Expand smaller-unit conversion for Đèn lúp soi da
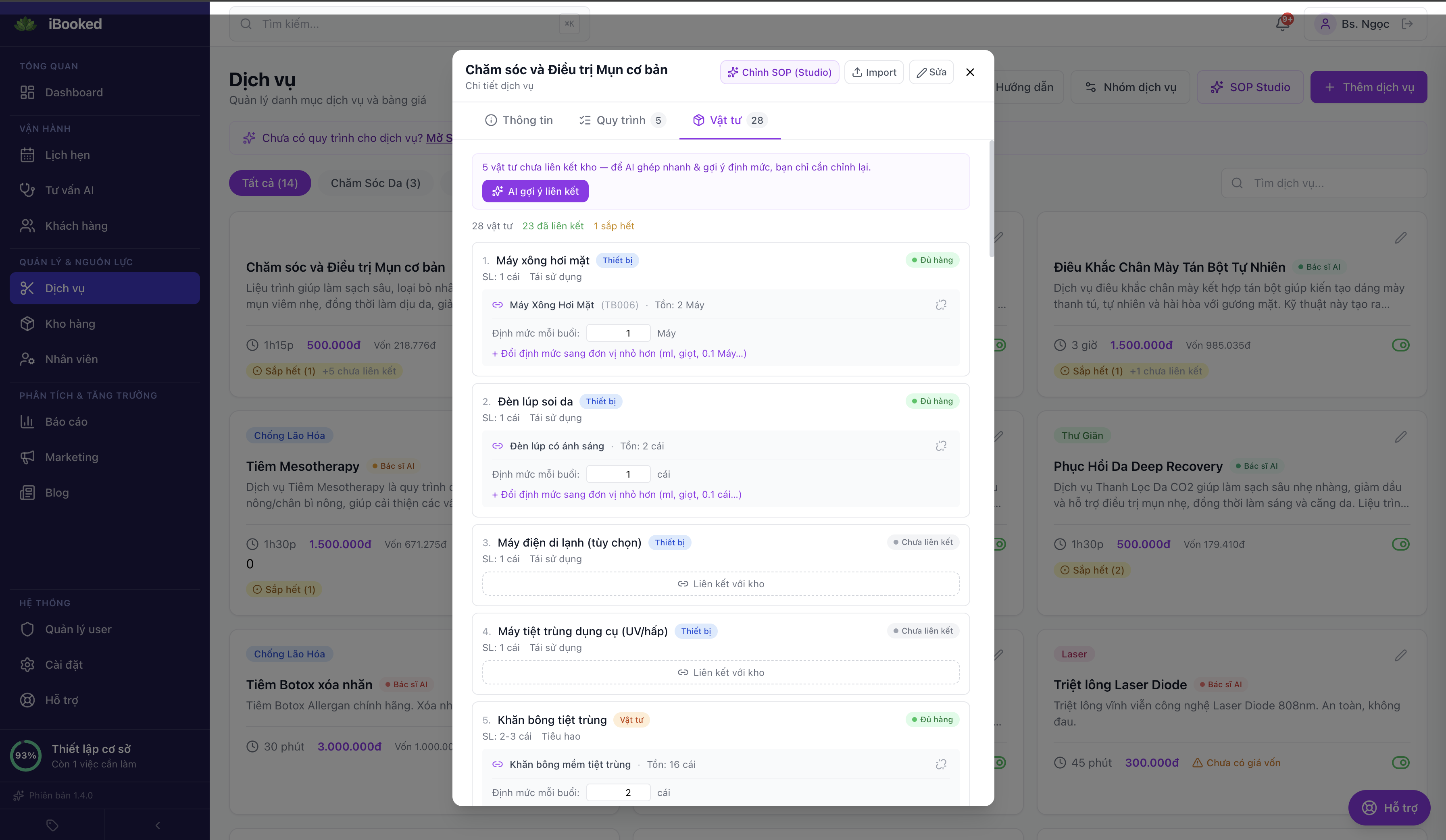 pos(617,495)
